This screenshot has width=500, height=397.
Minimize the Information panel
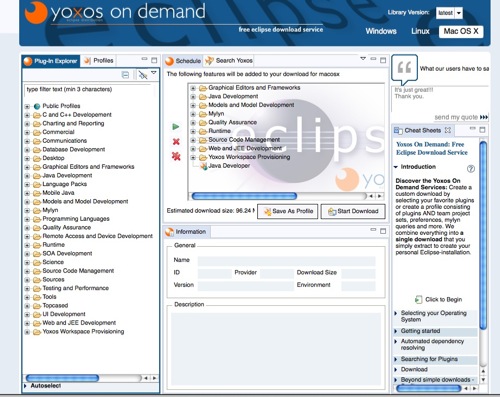click(373, 230)
